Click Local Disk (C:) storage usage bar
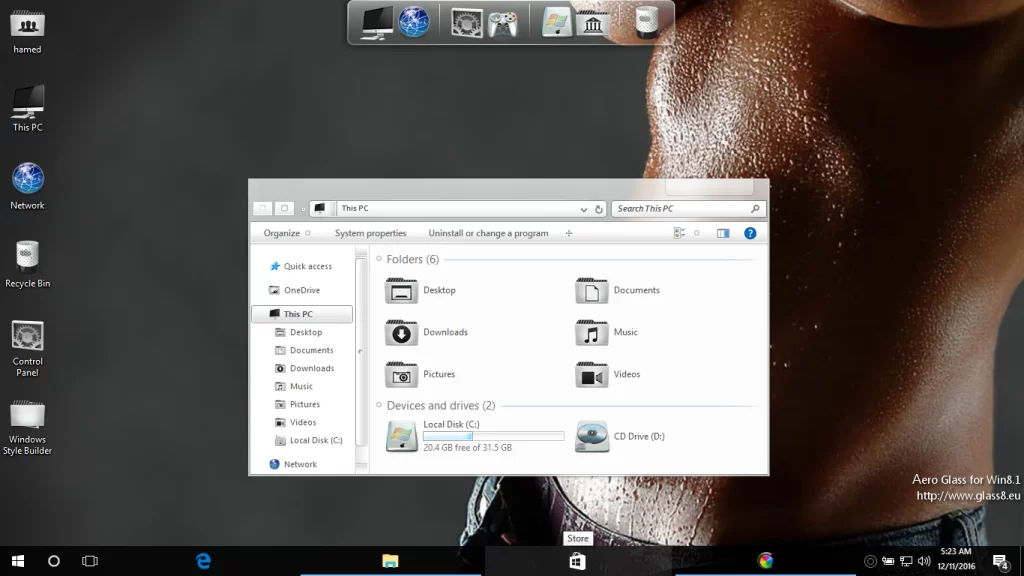This screenshot has height=576, width=1024. click(x=493, y=436)
